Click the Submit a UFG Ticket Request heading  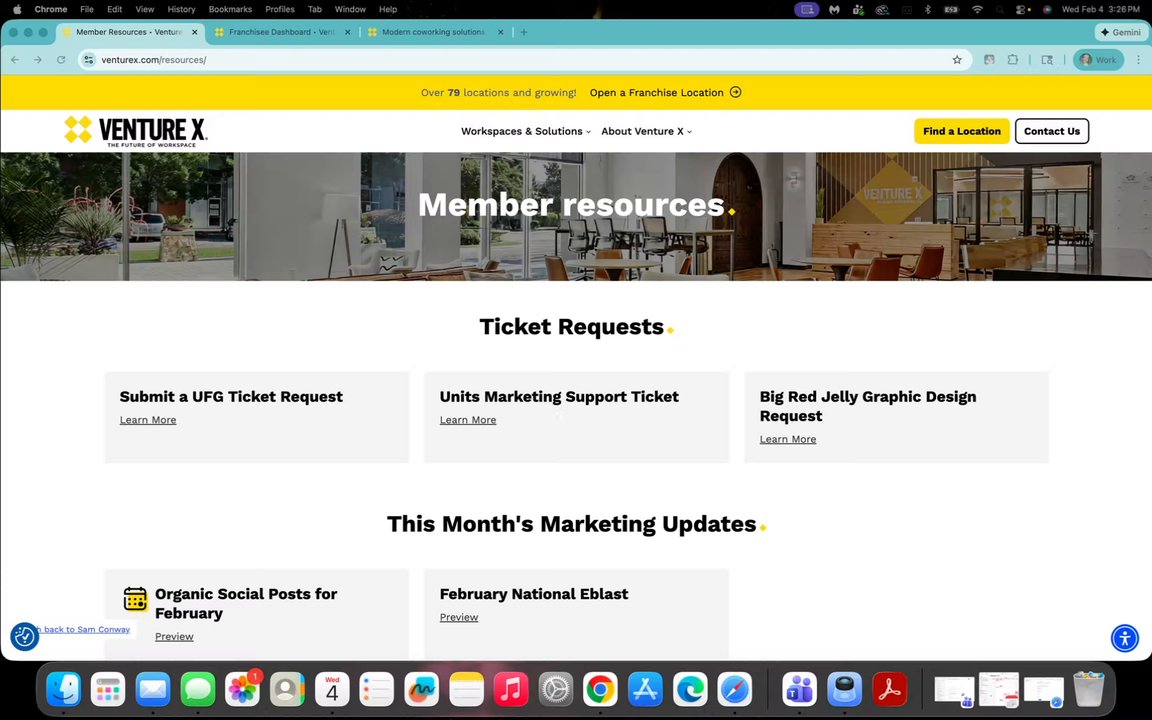231,397
